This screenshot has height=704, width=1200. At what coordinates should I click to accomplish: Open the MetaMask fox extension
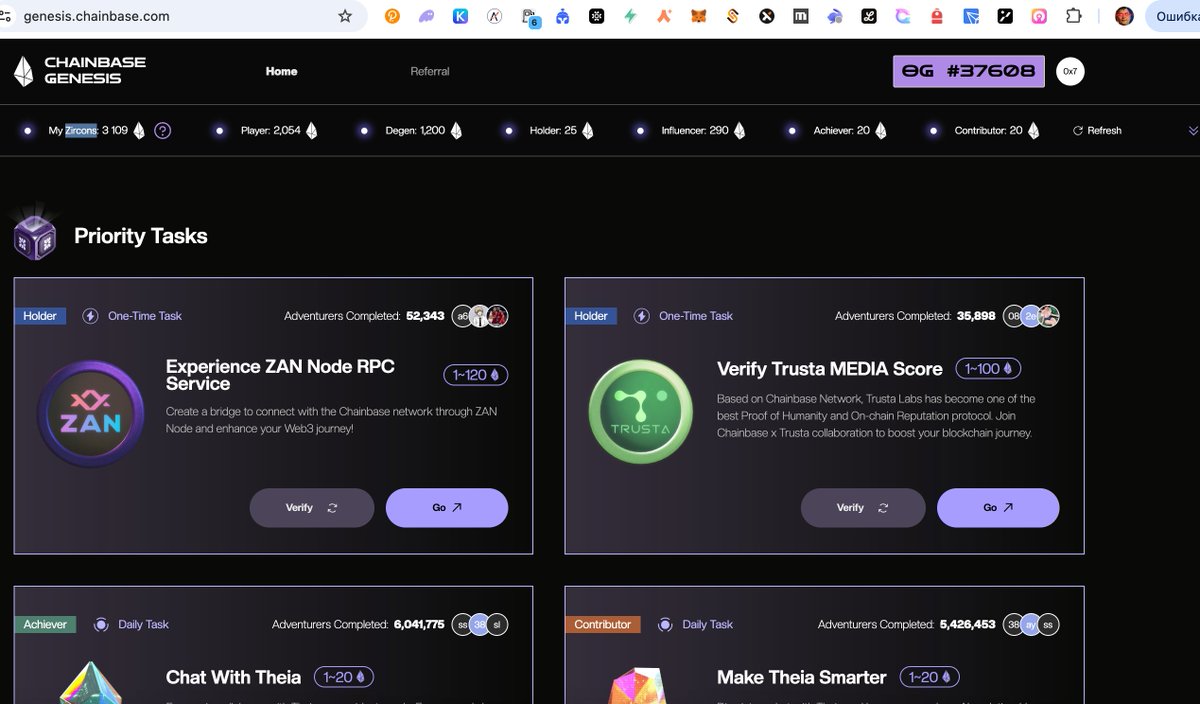click(x=698, y=16)
